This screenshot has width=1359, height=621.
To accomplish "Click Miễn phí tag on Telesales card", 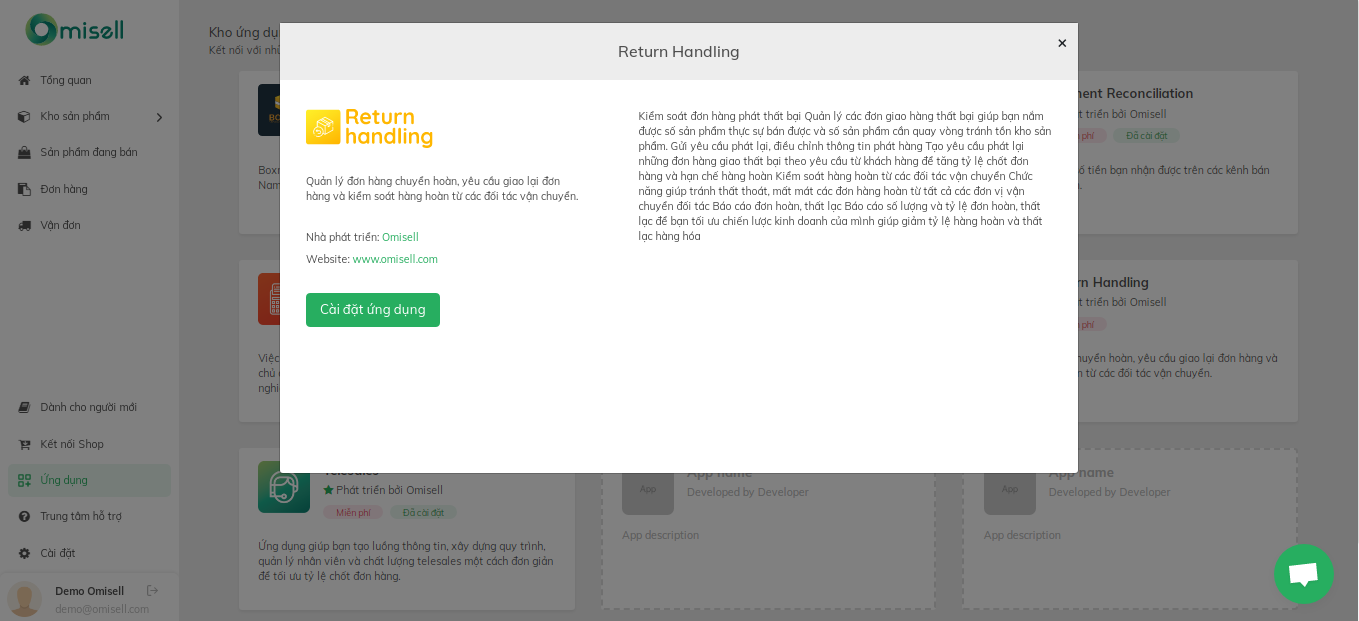I will (353, 512).
